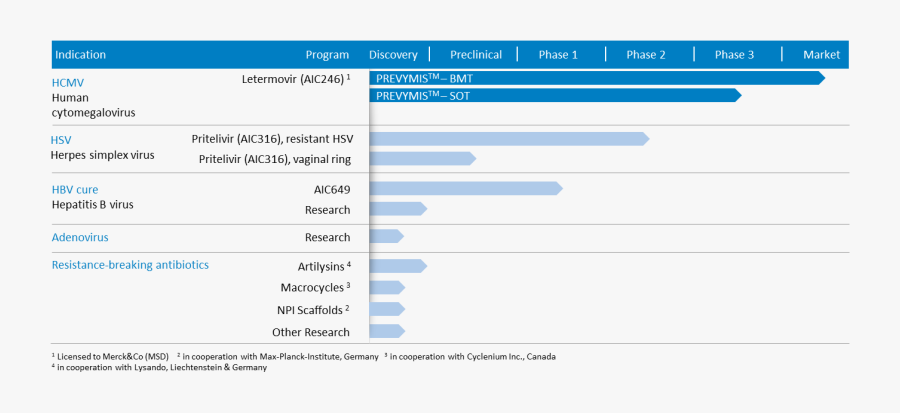Click the PREVYMIS BMT progress bar
Screen dimensions: 900x413
point(596,78)
